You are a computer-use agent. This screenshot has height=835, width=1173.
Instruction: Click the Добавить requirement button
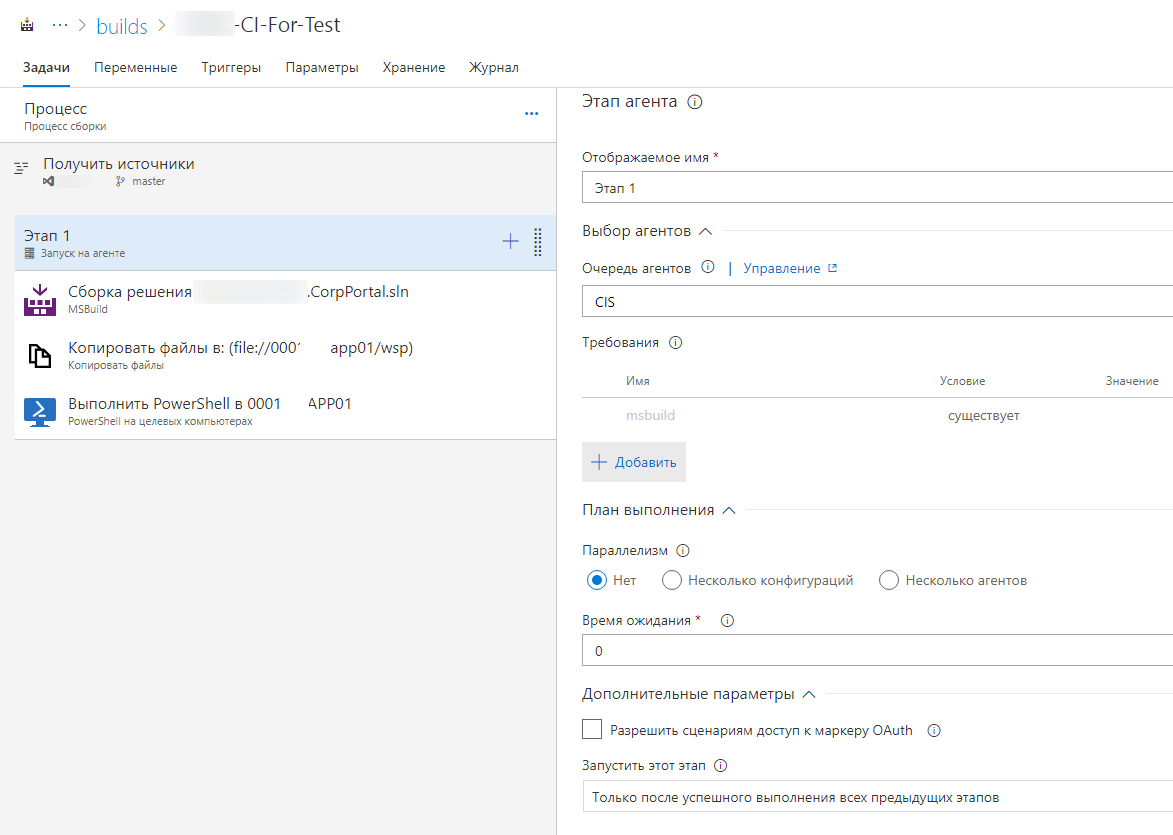coord(634,462)
